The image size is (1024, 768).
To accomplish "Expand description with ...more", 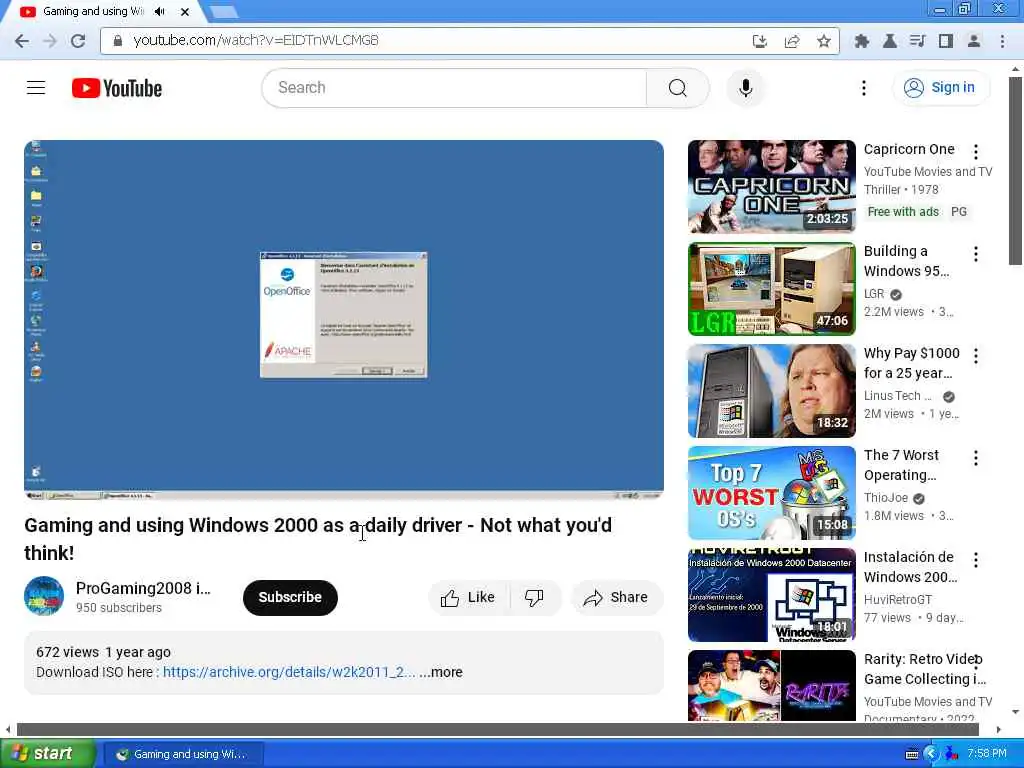I will [x=441, y=672].
